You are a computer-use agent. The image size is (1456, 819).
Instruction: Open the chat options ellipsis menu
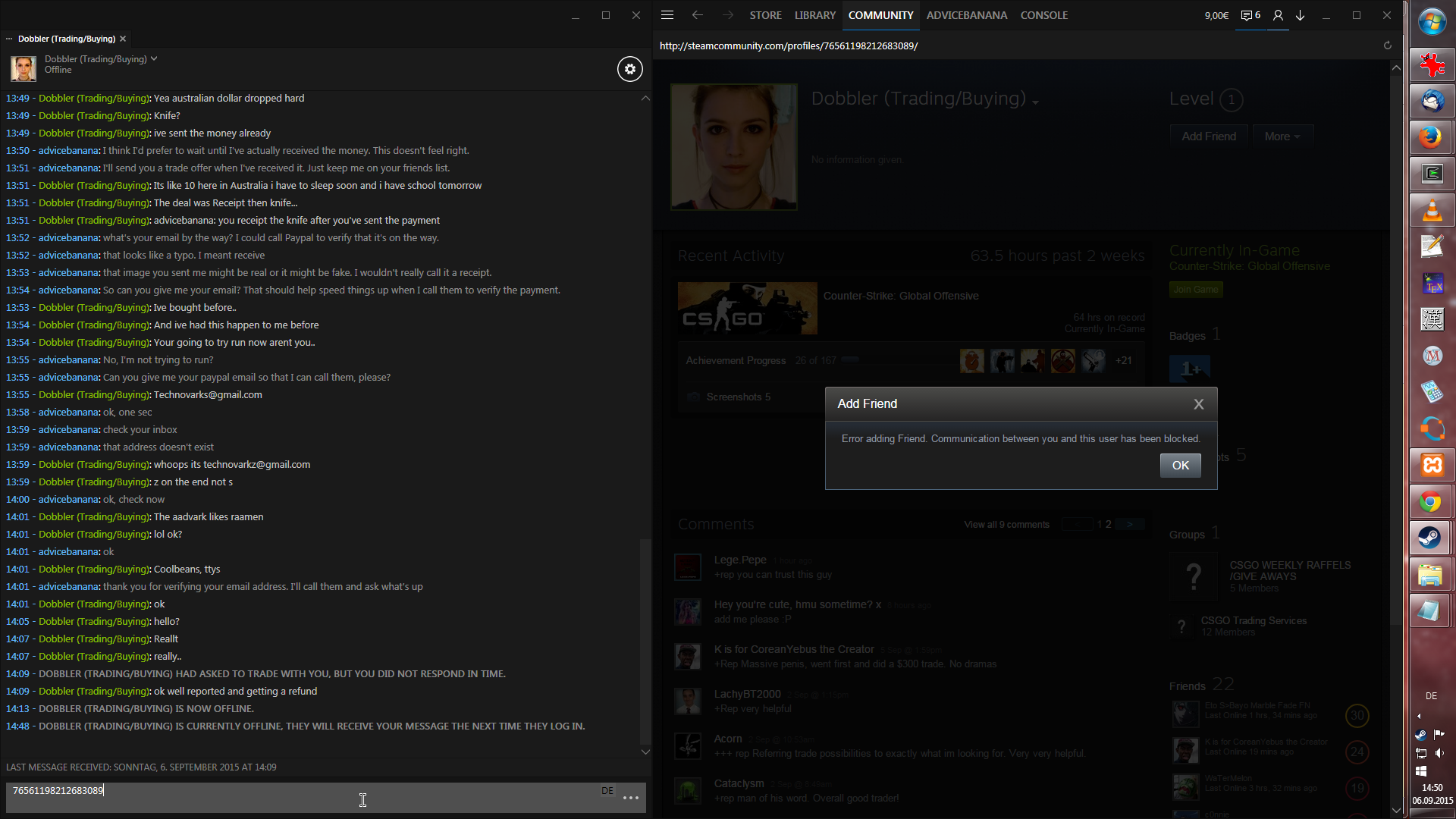point(631,798)
